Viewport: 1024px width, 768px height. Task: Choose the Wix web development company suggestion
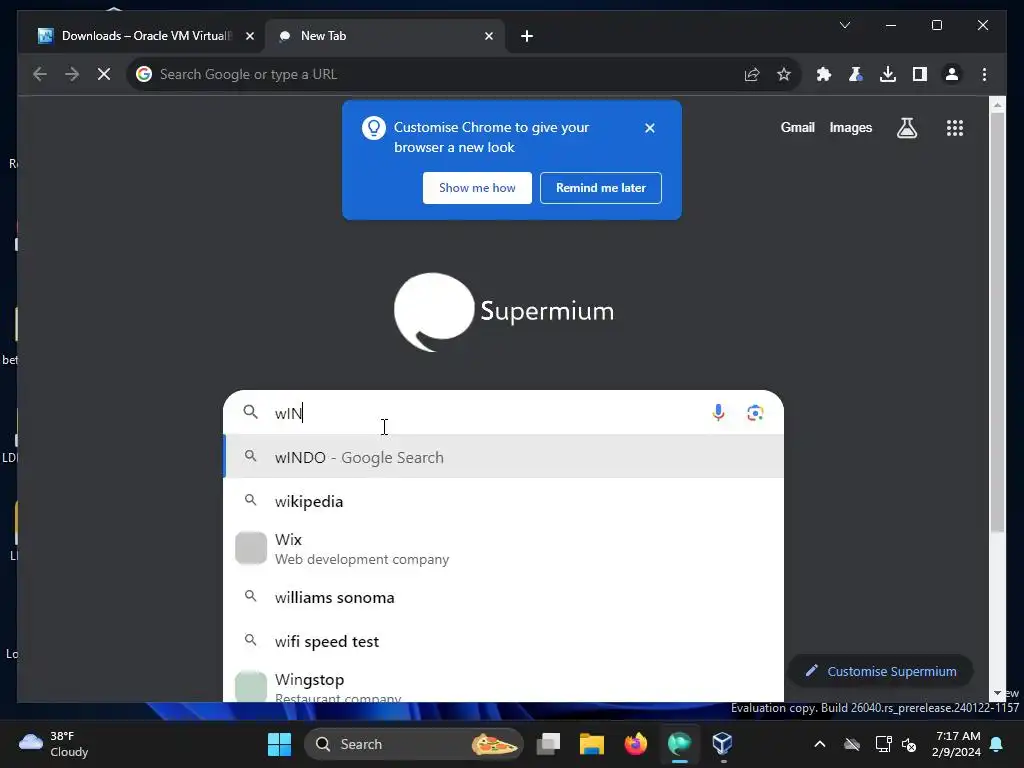[504, 549]
